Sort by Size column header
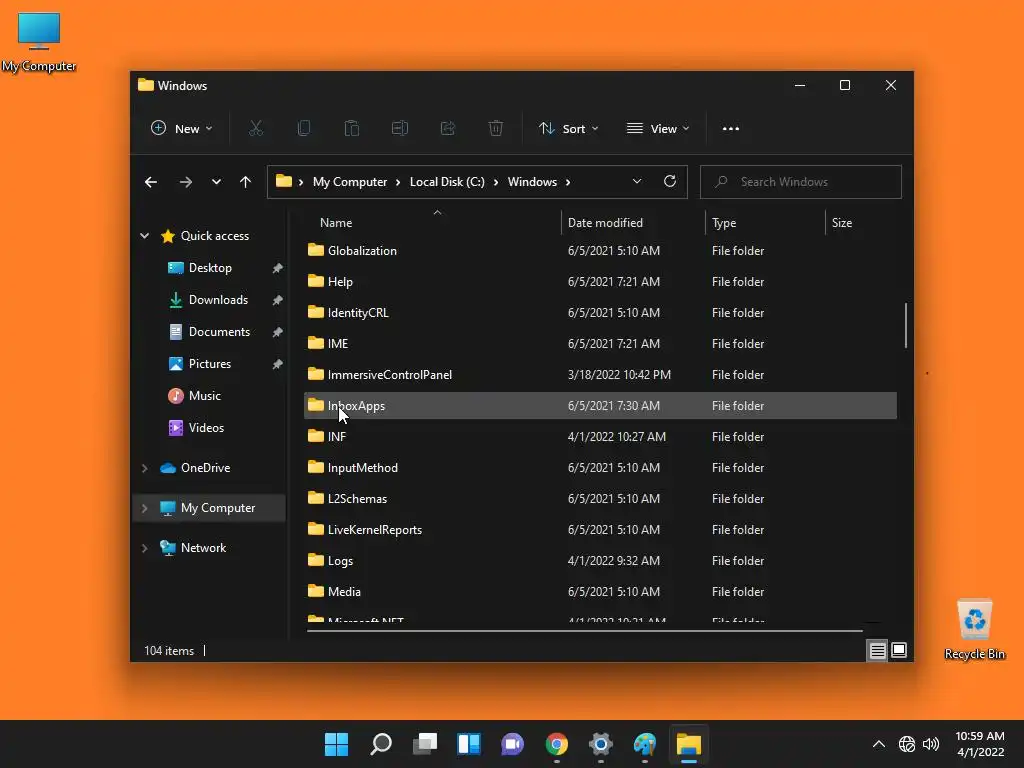 pyautogui.click(x=842, y=223)
